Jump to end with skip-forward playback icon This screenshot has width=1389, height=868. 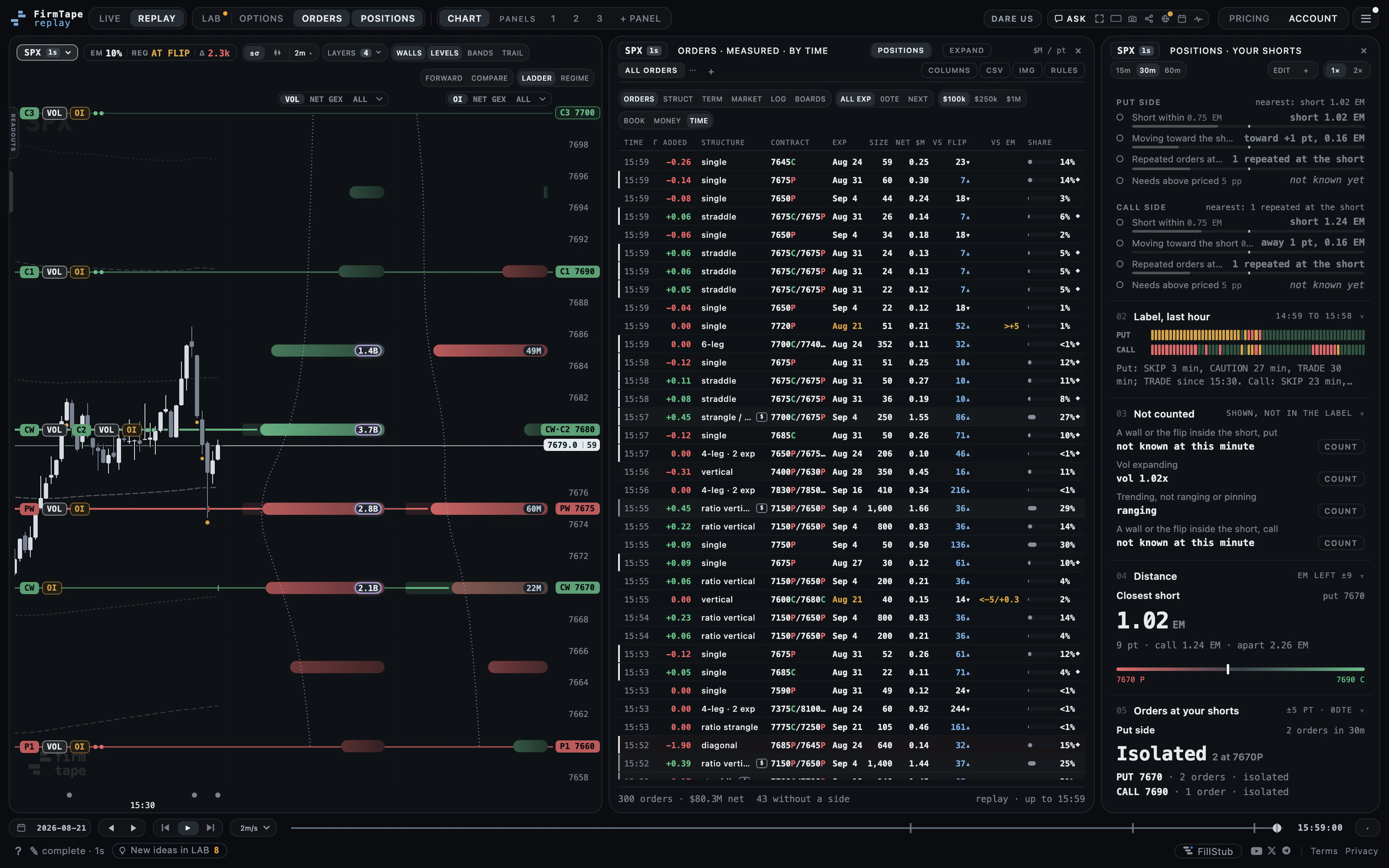click(211, 828)
